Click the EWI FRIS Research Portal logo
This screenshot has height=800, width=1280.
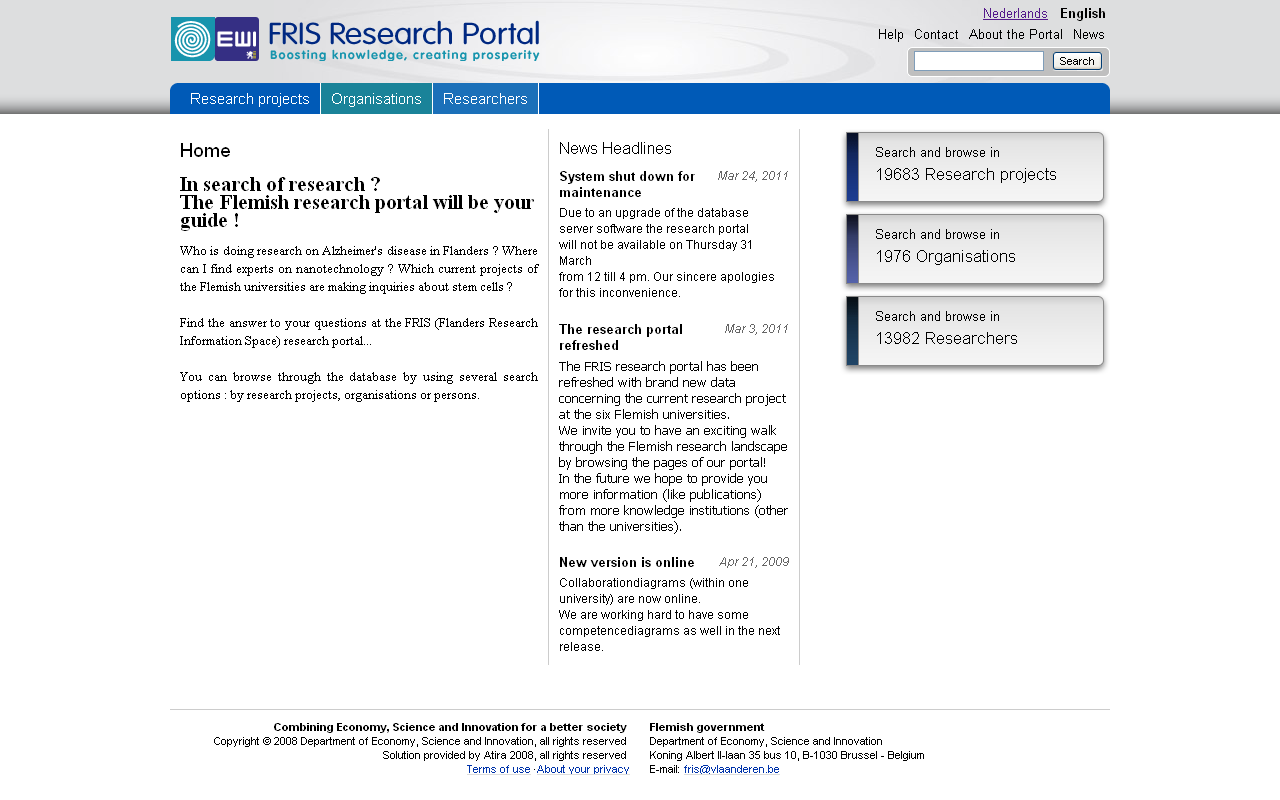point(355,40)
